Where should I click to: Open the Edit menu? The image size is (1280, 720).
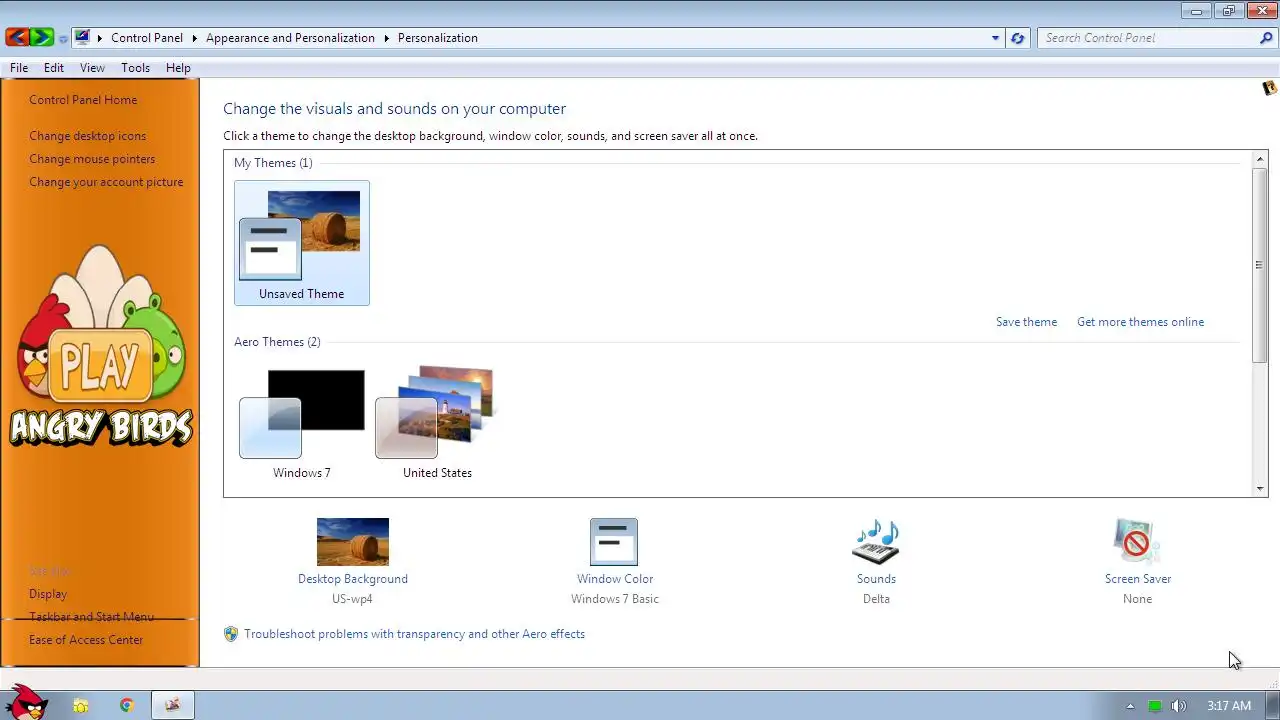click(x=54, y=68)
